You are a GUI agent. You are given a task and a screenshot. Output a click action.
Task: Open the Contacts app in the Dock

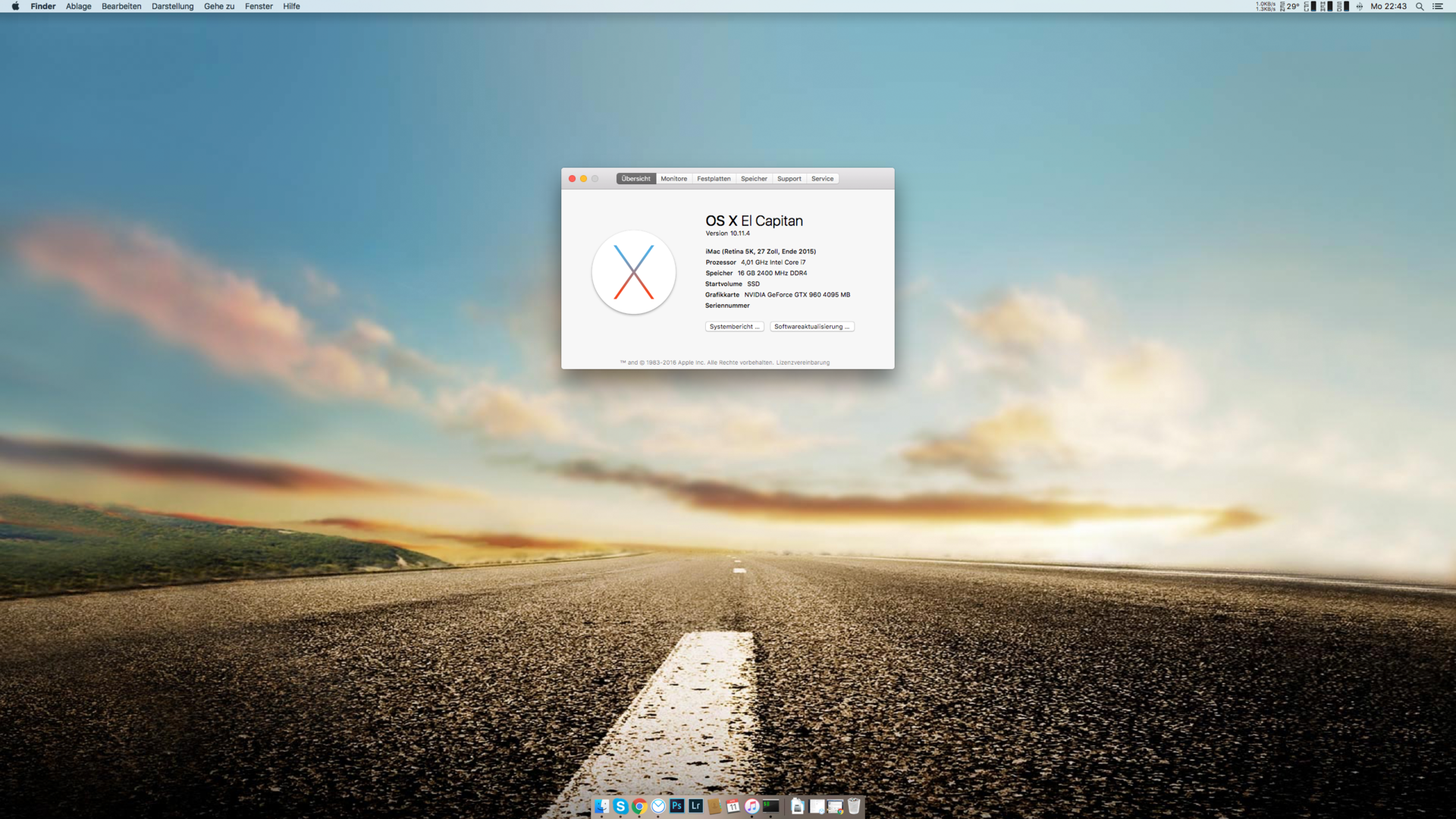714,806
